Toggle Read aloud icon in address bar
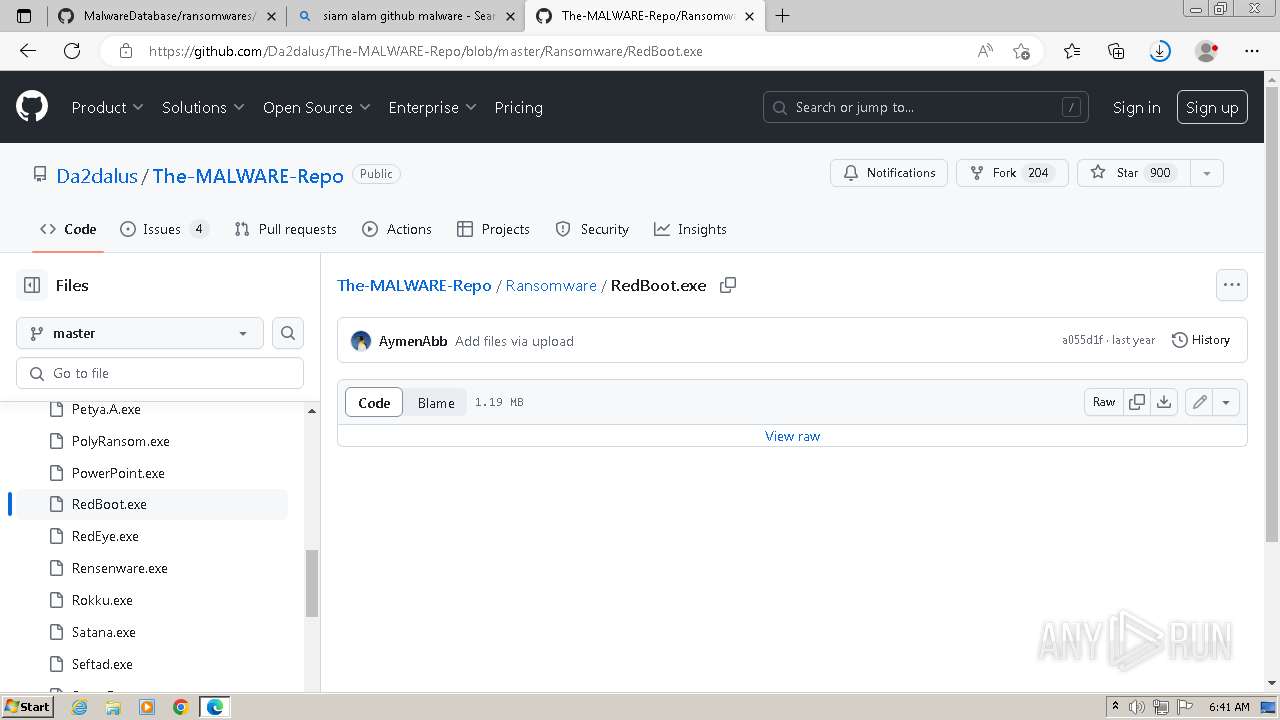 (x=985, y=51)
